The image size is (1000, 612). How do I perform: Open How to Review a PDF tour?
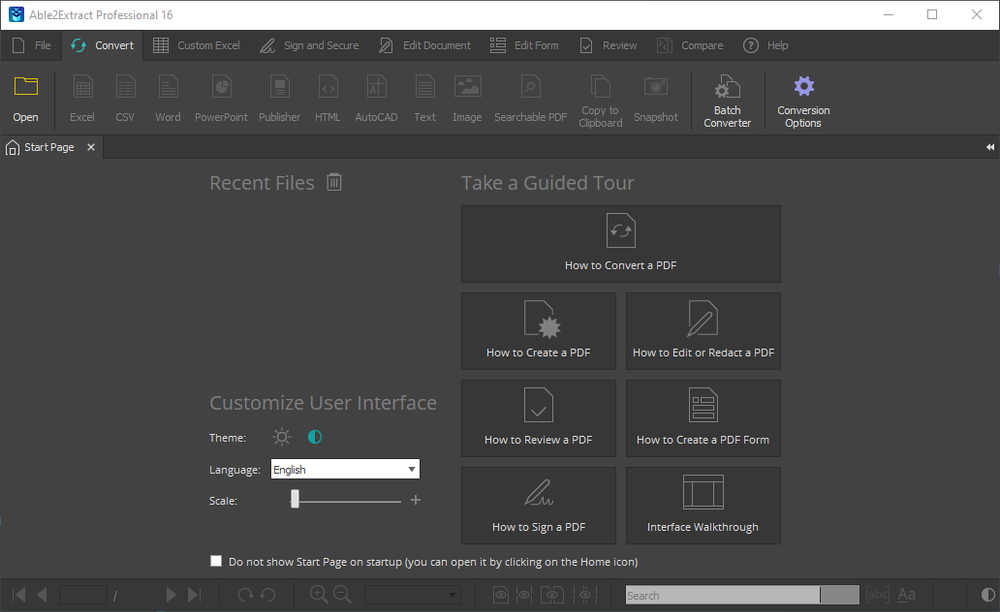pyautogui.click(x=538, y=418)
